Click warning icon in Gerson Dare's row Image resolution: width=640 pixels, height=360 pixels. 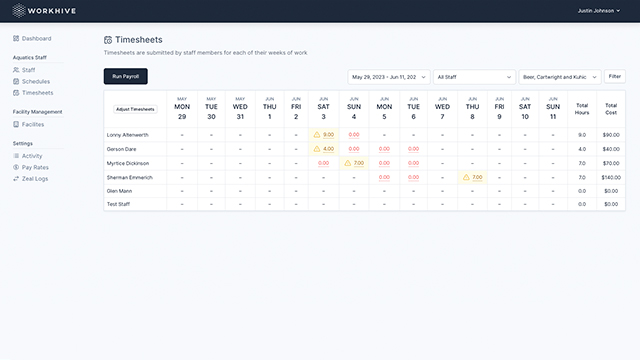[x=317, y=149]
